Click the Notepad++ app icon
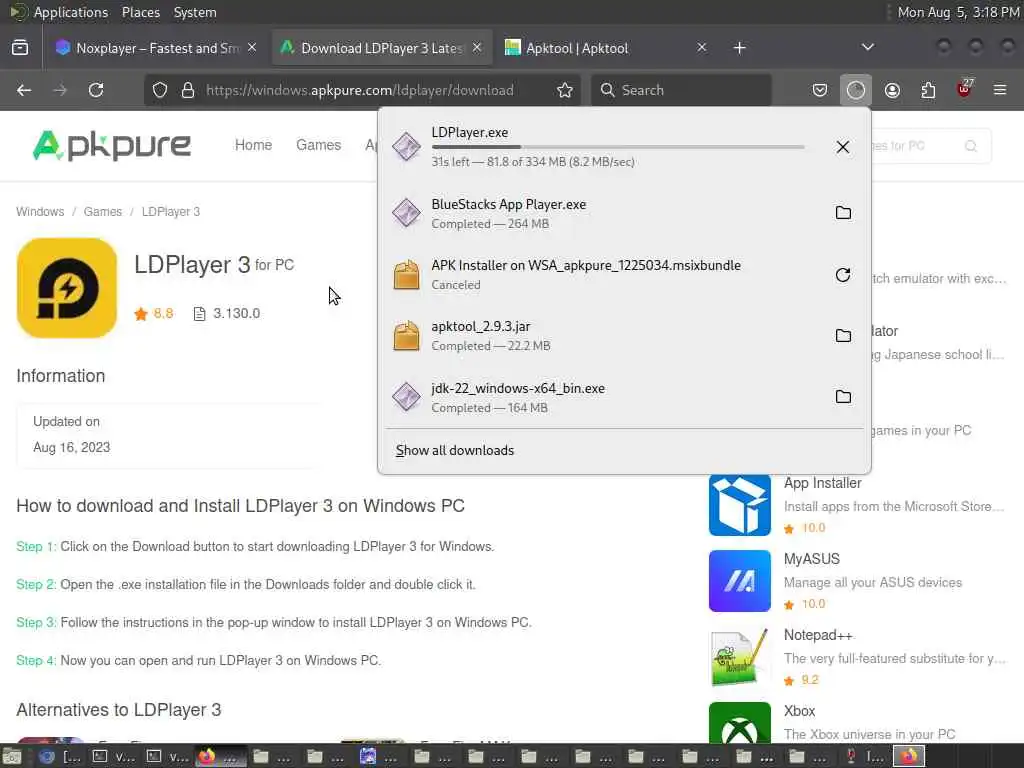 (740, 657)
